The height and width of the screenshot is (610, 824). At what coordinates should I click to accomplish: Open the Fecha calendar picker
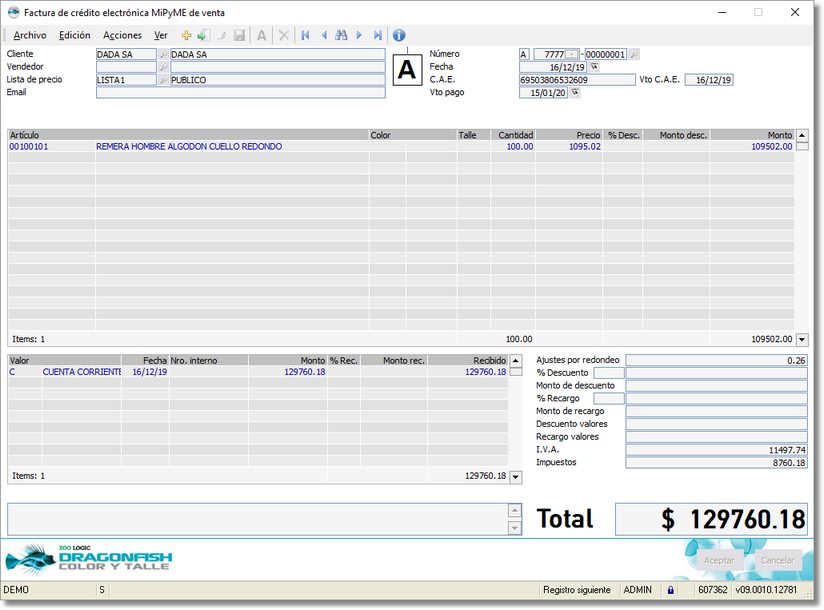[594, 67]
